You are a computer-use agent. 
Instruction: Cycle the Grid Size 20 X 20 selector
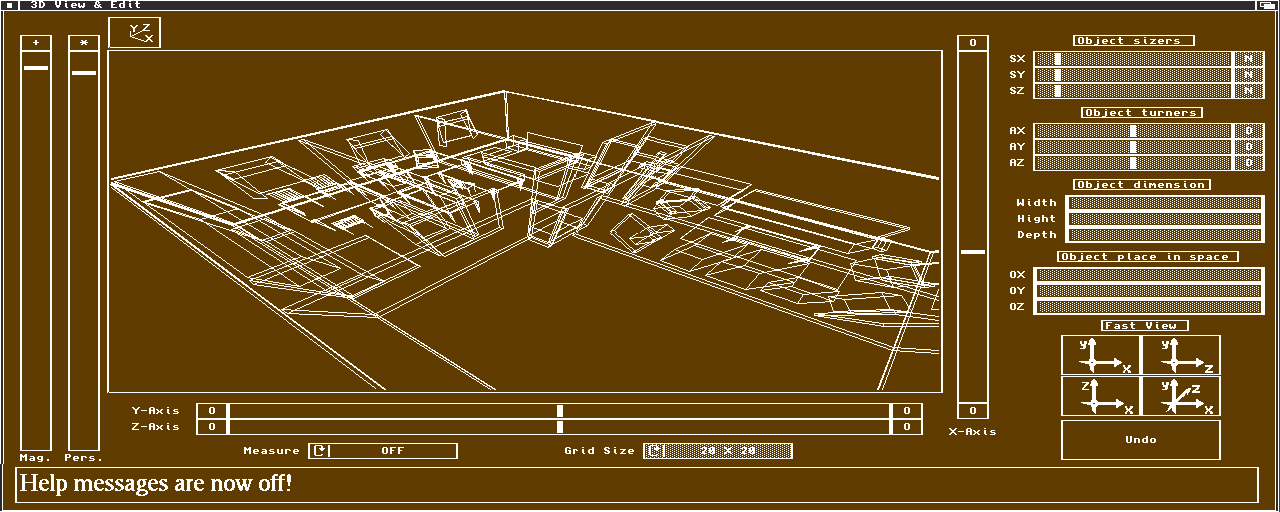(x=718, y=451)
